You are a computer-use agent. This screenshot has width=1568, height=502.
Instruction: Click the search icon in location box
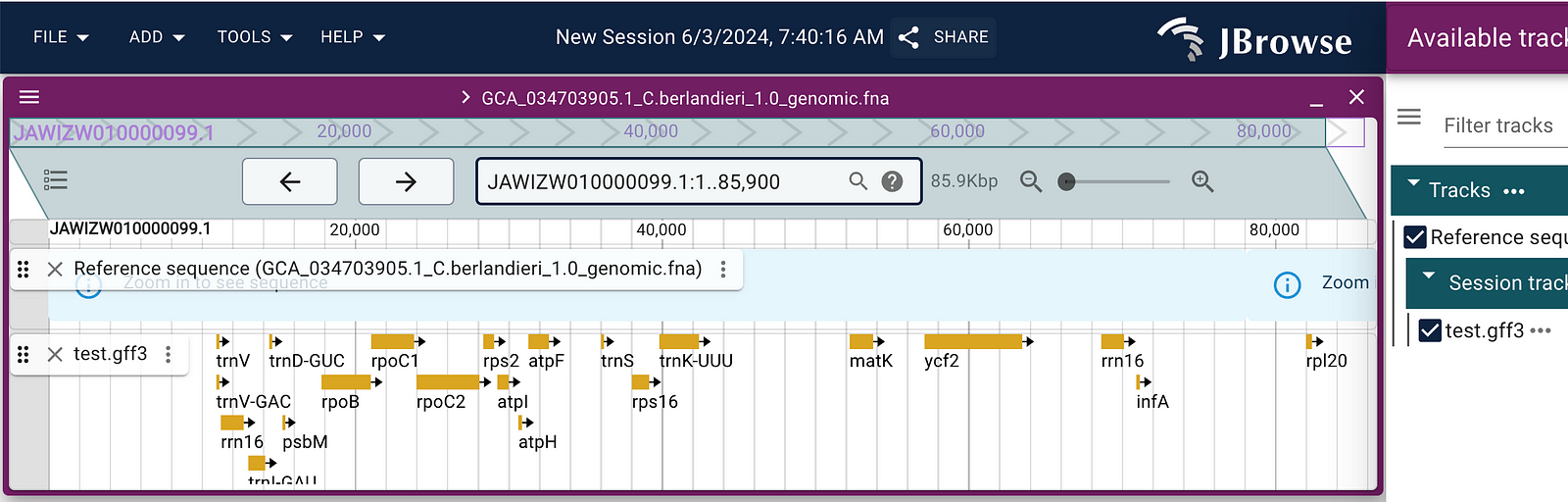tap(858, 181)
